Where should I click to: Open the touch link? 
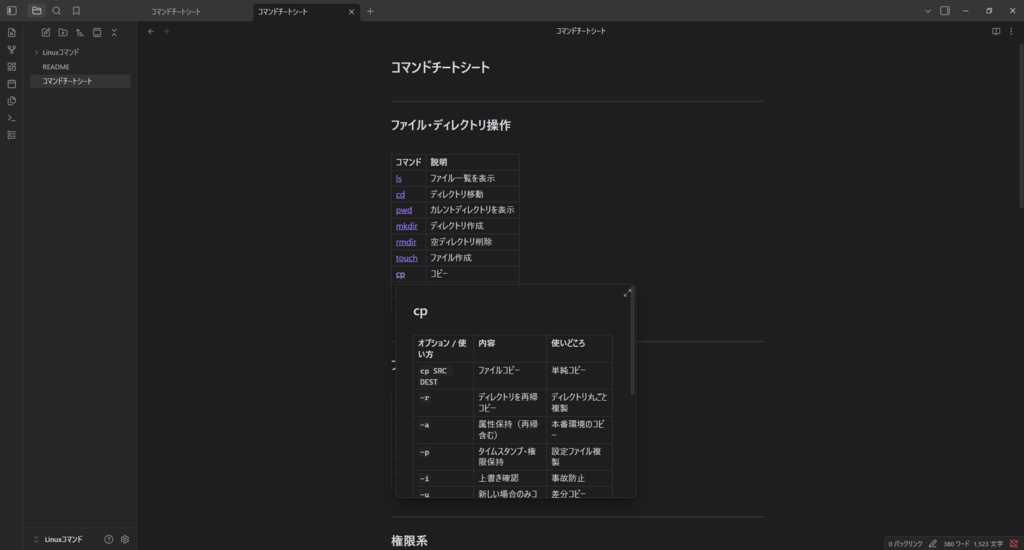pyautogui.click(x=406, y=258)
